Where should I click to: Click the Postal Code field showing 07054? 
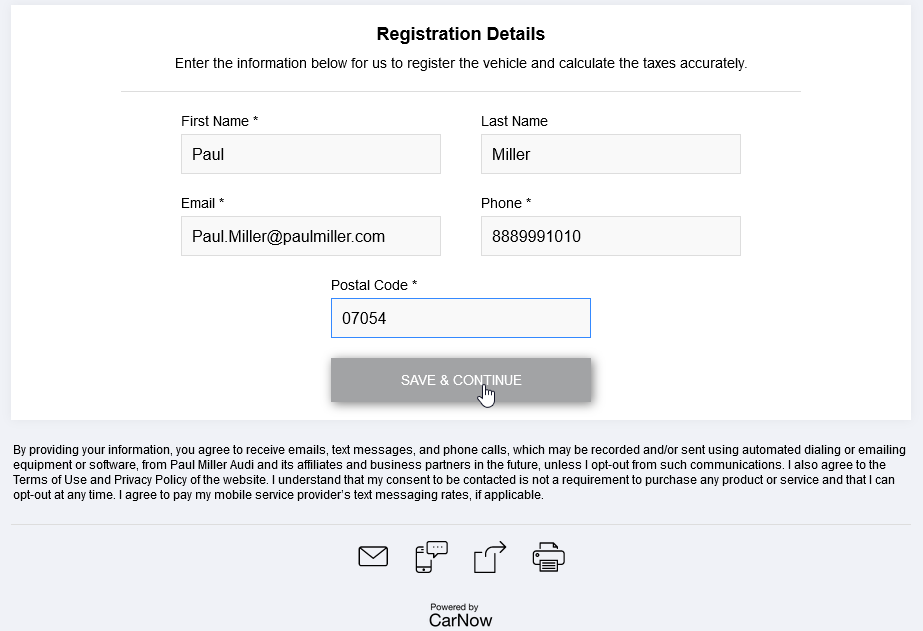pos(461,318)
